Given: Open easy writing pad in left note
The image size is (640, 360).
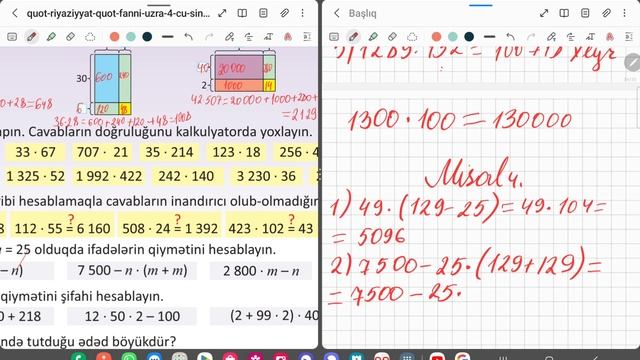Looking at the screenshot, I should tap(307, 37).
